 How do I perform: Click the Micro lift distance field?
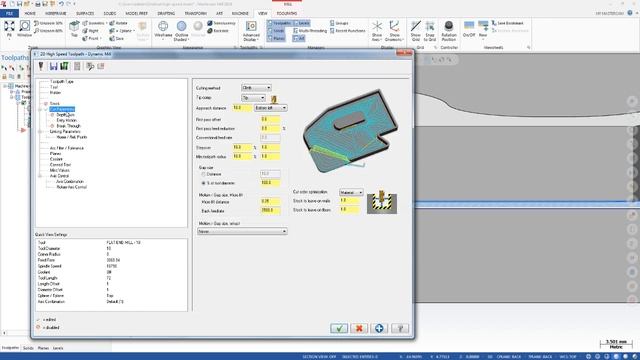(270, 202)
